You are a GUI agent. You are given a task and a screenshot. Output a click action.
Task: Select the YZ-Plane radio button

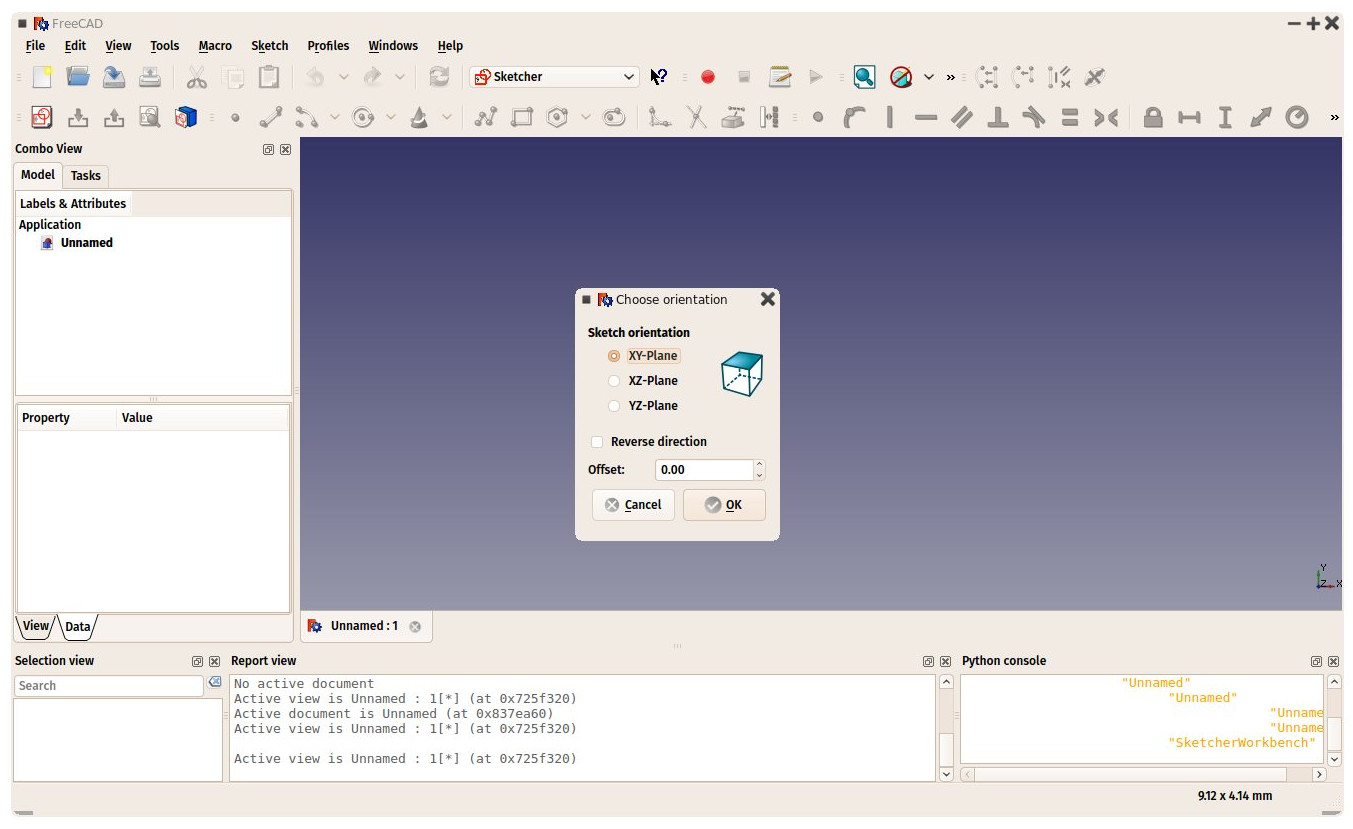click(614, 406)
